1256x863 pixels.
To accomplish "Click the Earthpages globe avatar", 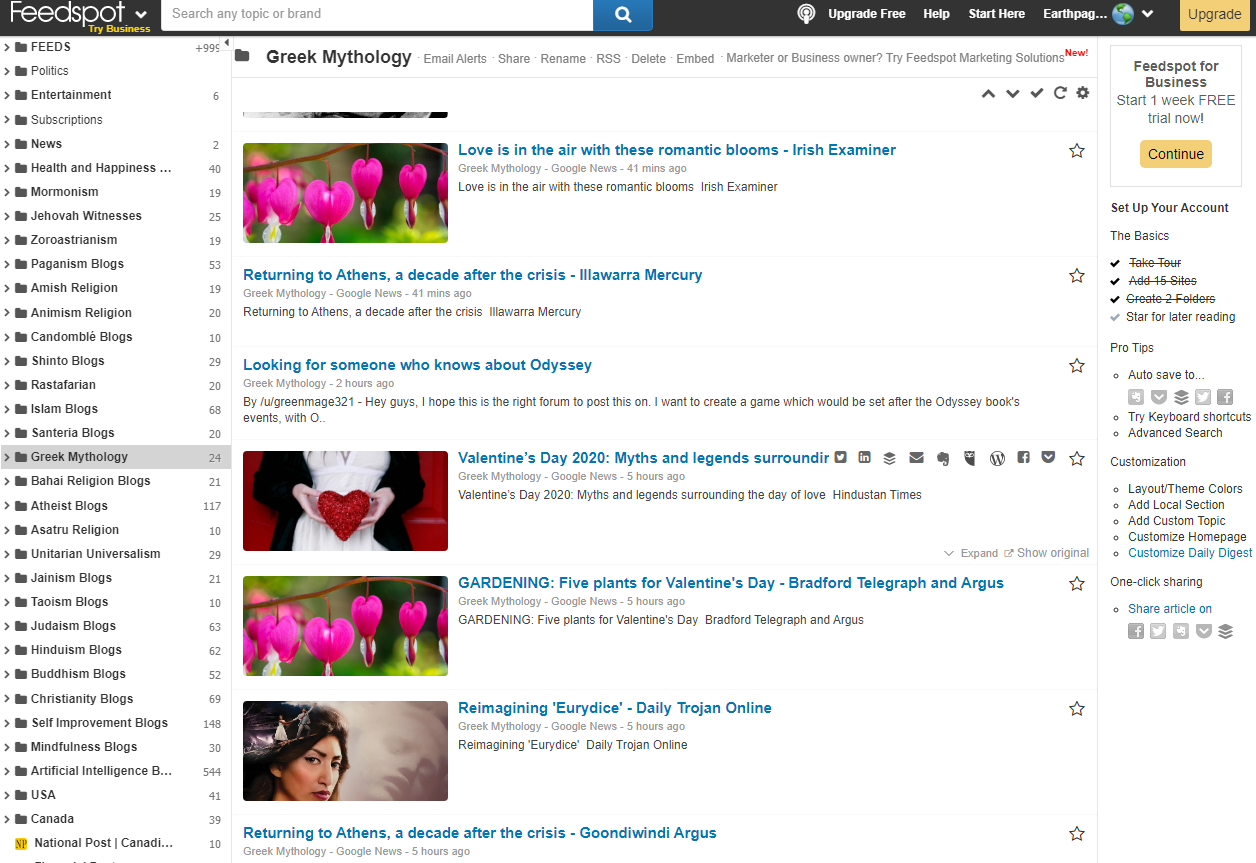I will tap(1123, 14).
